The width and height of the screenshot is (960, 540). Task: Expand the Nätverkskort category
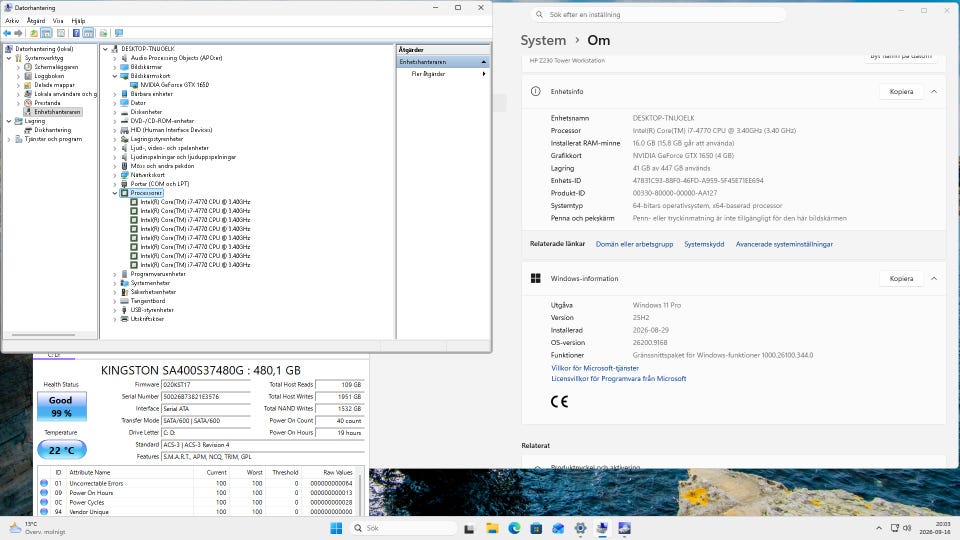[114, 175]
